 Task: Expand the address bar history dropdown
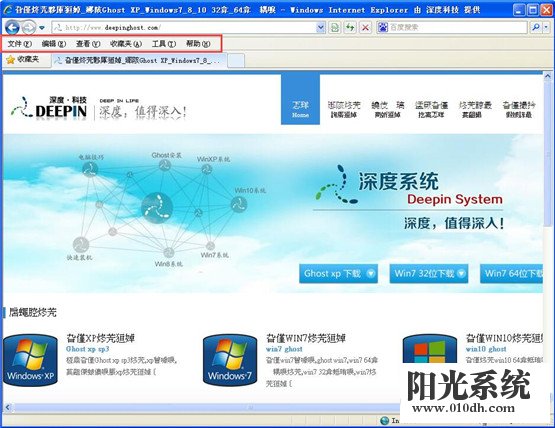[x=321, y=27]
